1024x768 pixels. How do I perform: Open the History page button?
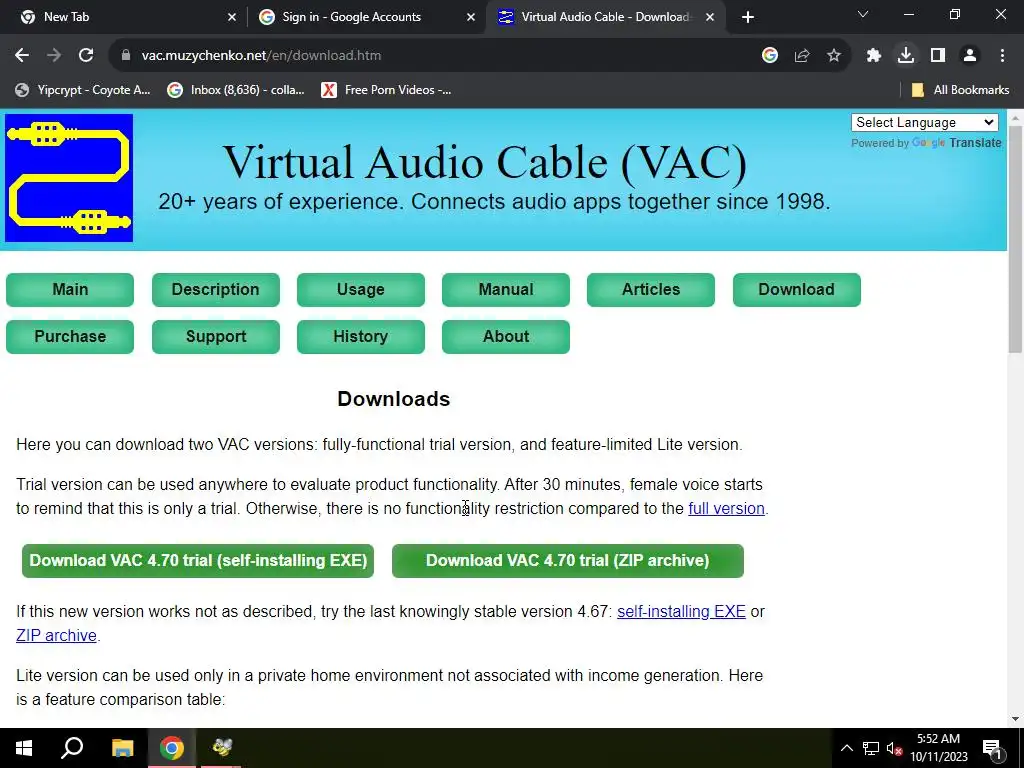360,337
